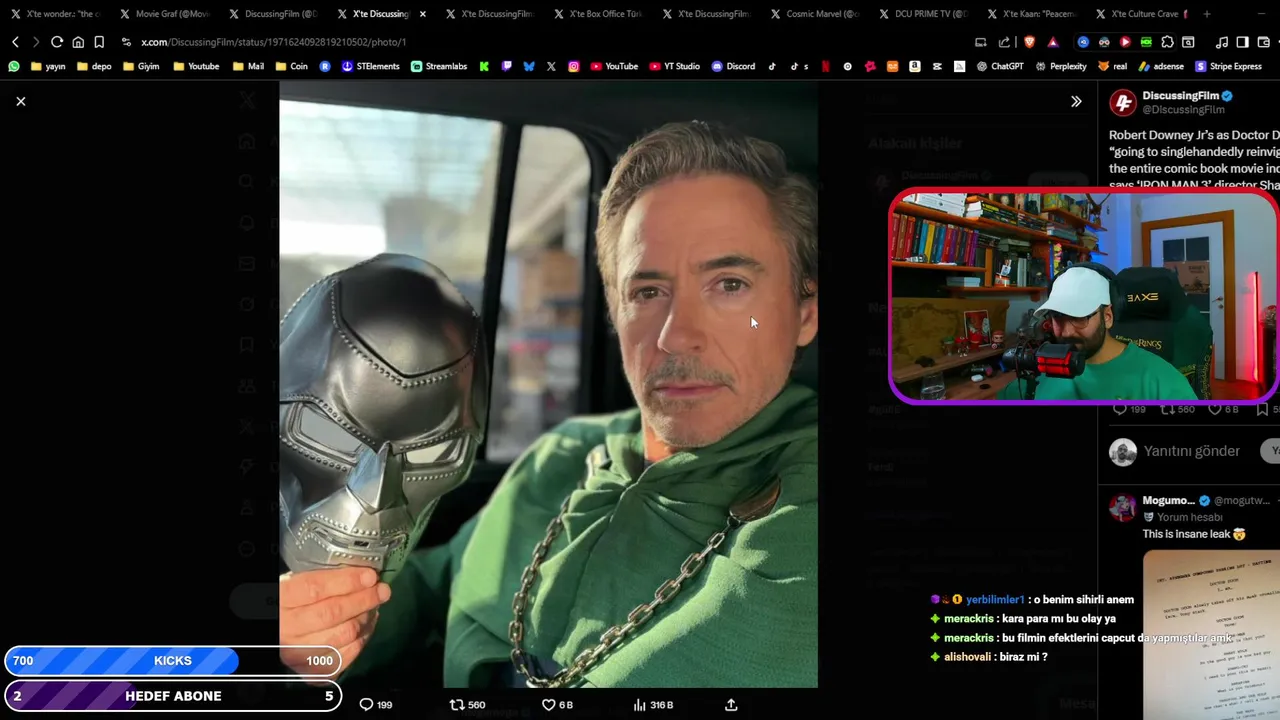Screen dimensions: 1280x720
Task: Go back in browser history
Action: 15,42
